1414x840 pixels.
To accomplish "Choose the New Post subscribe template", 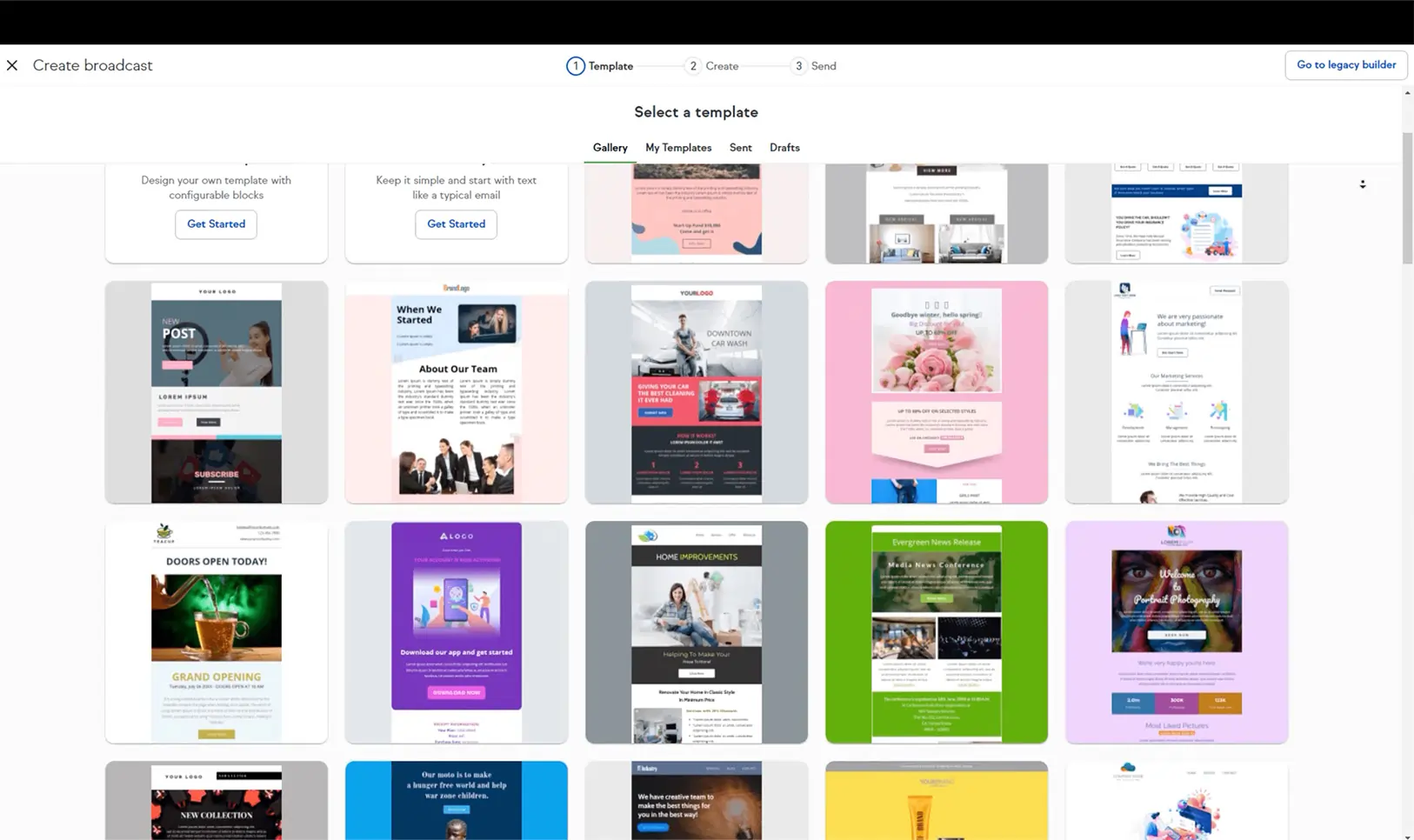I will click(x=217, y=392).
